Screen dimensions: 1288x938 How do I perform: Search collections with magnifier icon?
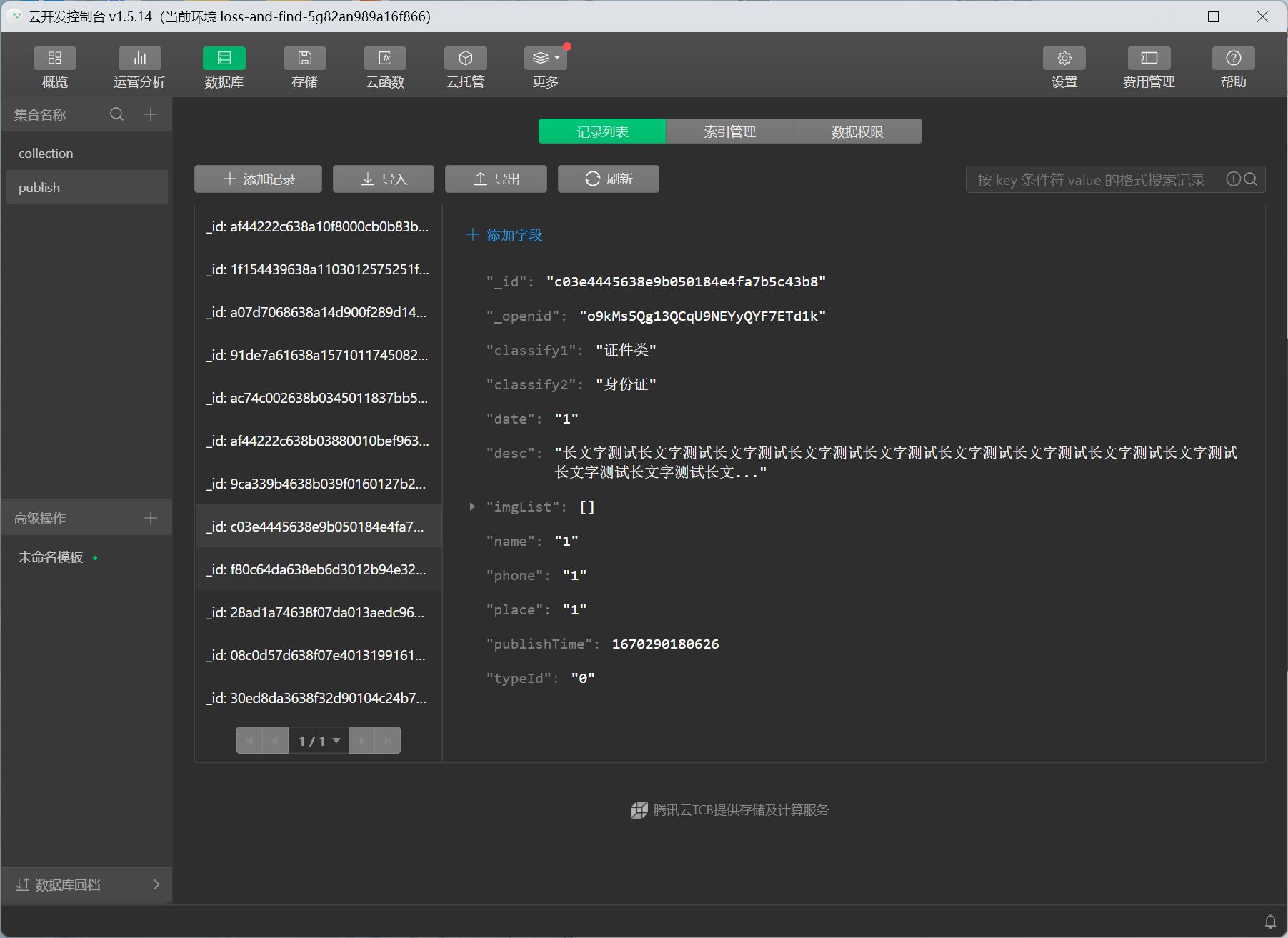[117, 114]
